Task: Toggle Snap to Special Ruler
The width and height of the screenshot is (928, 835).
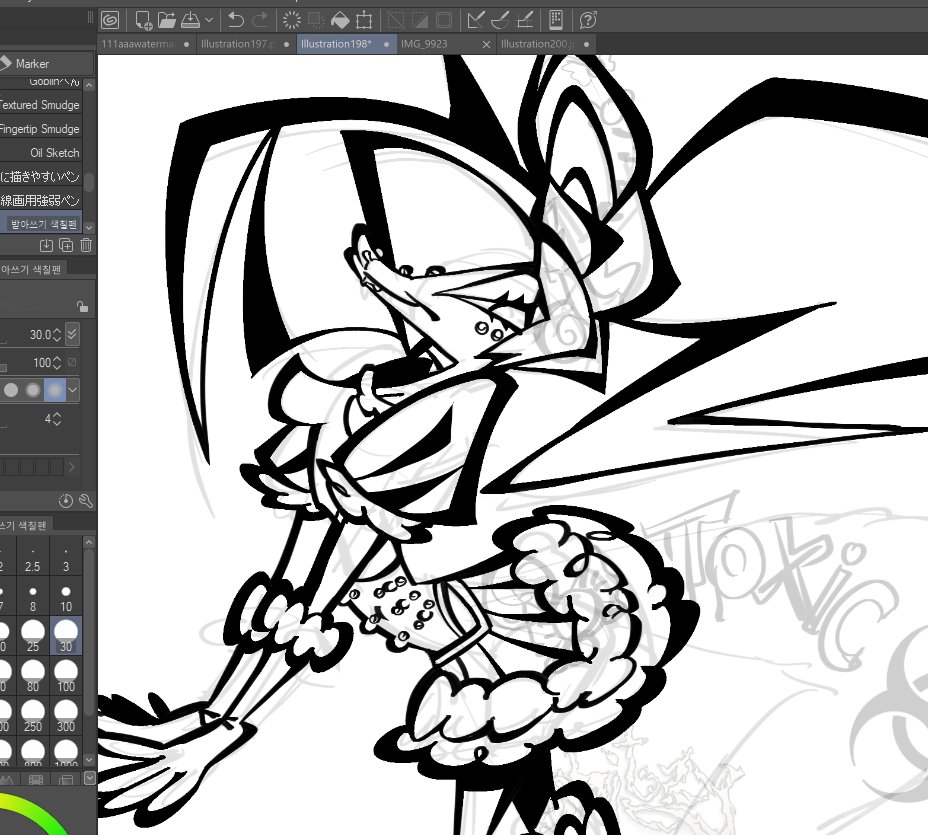Action: pyautogui.click(x=500, y=21)
